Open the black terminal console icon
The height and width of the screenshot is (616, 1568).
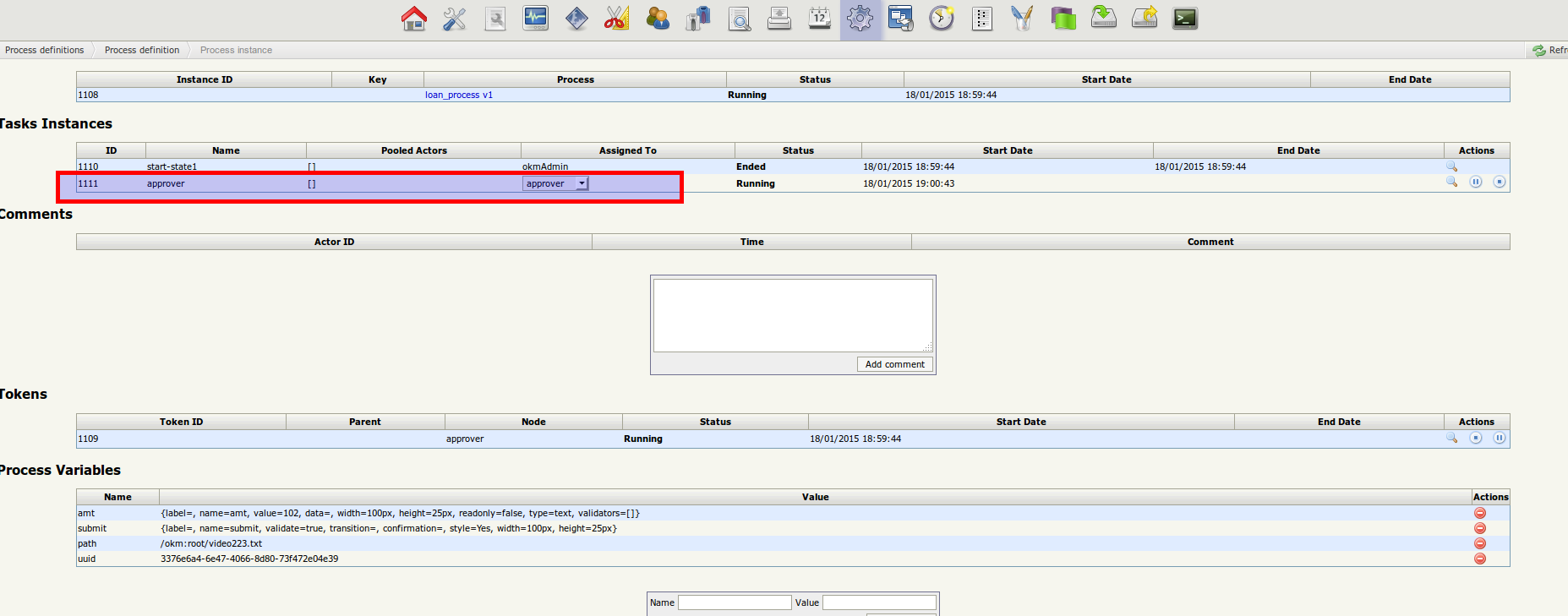[x=1185, y=19]
